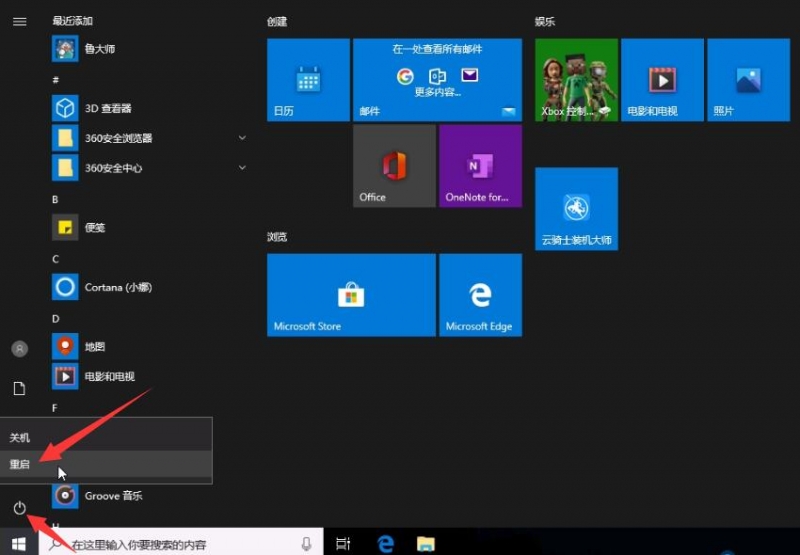The image size is (800, 555).
Task: Click the 娱乐 tile group title
Action: click(544, 21)
